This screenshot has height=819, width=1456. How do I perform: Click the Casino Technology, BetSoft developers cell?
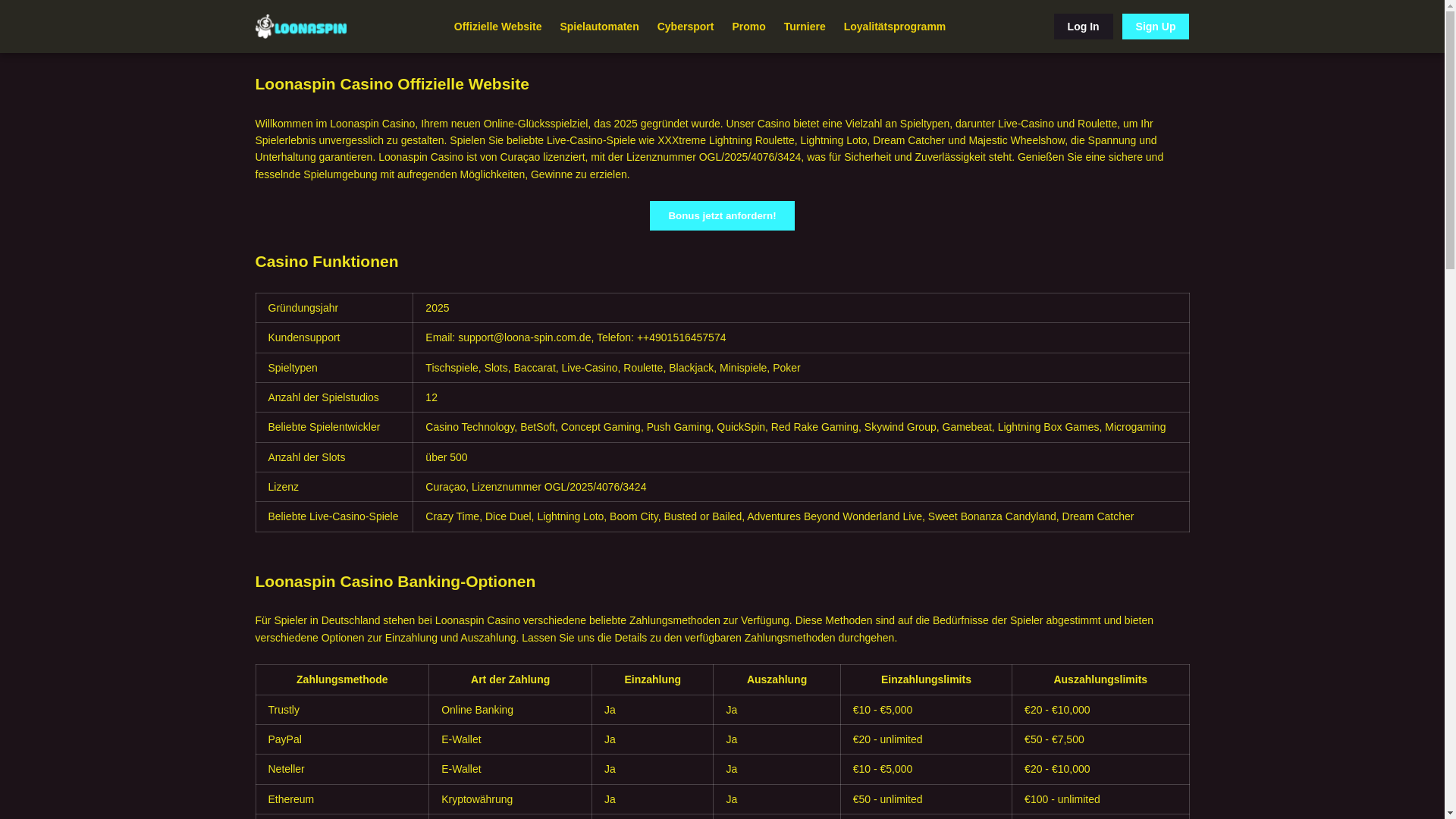point(801,427)
